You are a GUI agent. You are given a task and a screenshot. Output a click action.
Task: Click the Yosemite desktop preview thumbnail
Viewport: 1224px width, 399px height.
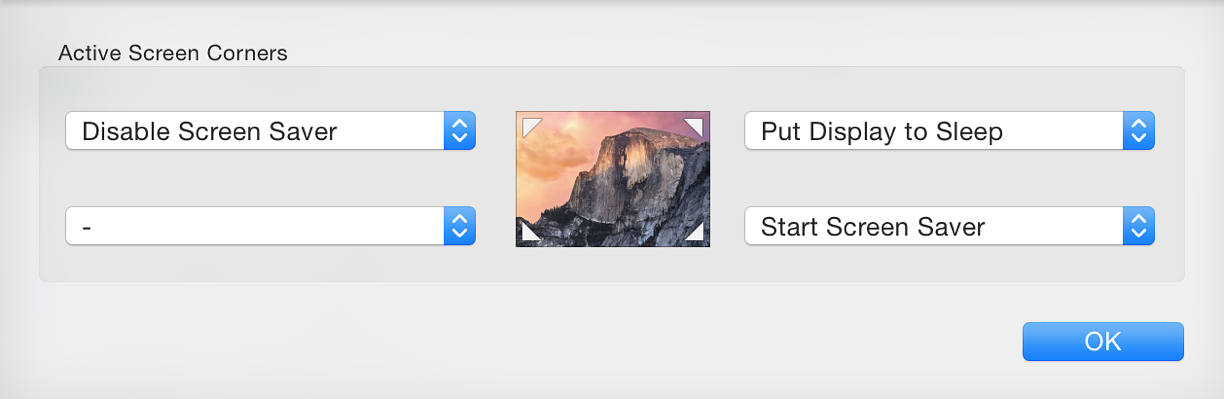pos(613,179)
